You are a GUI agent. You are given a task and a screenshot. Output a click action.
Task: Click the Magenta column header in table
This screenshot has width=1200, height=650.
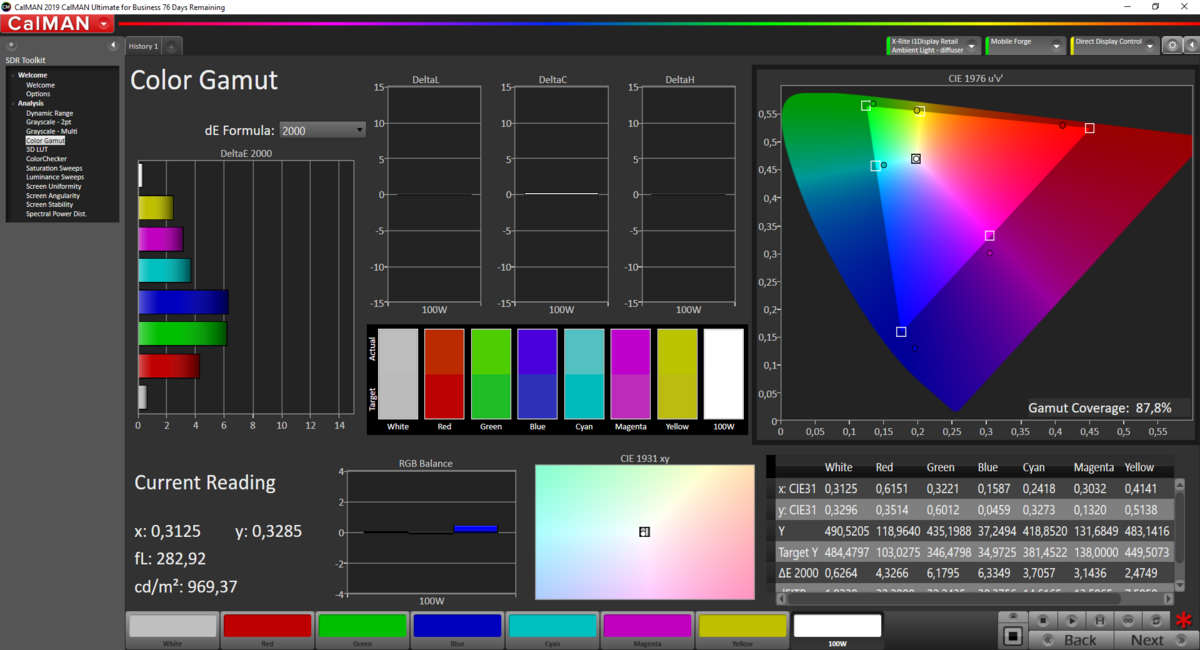click(x=1093, y=467)
